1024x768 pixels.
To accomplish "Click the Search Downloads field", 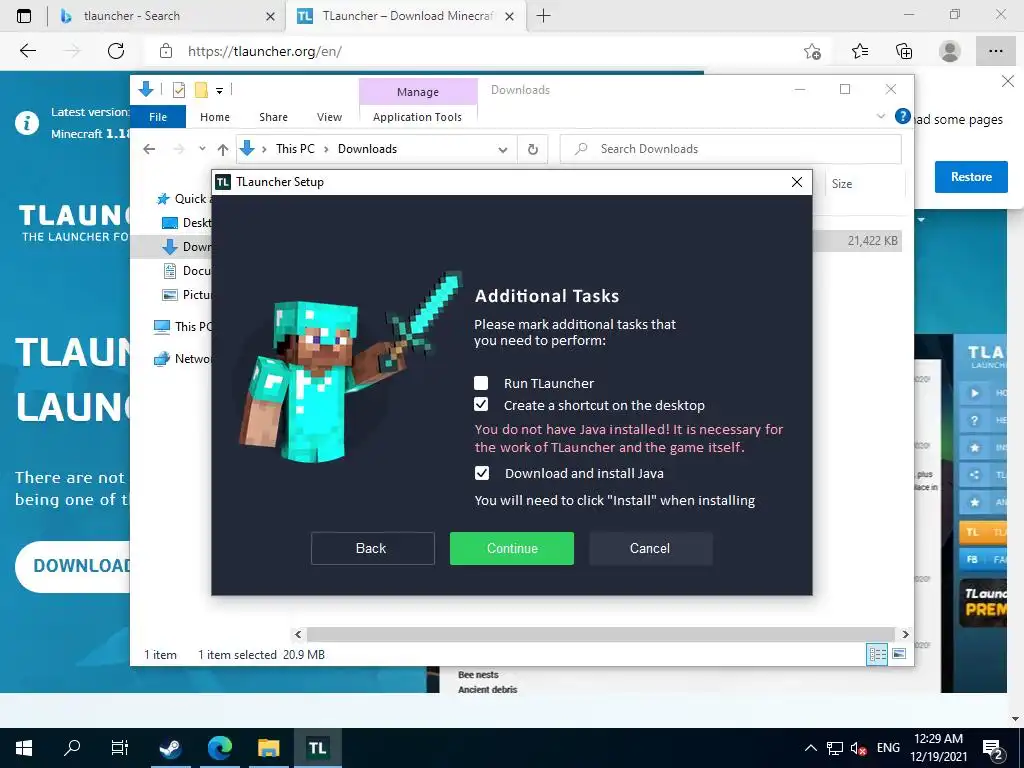I will click(x=731, y=149).
